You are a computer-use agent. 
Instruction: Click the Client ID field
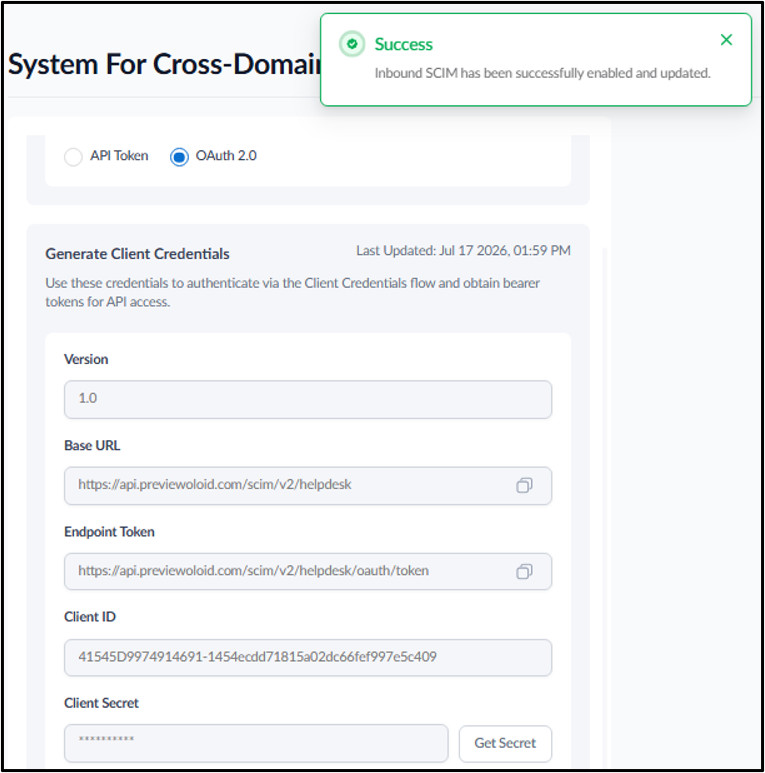[x=308, y=658]
